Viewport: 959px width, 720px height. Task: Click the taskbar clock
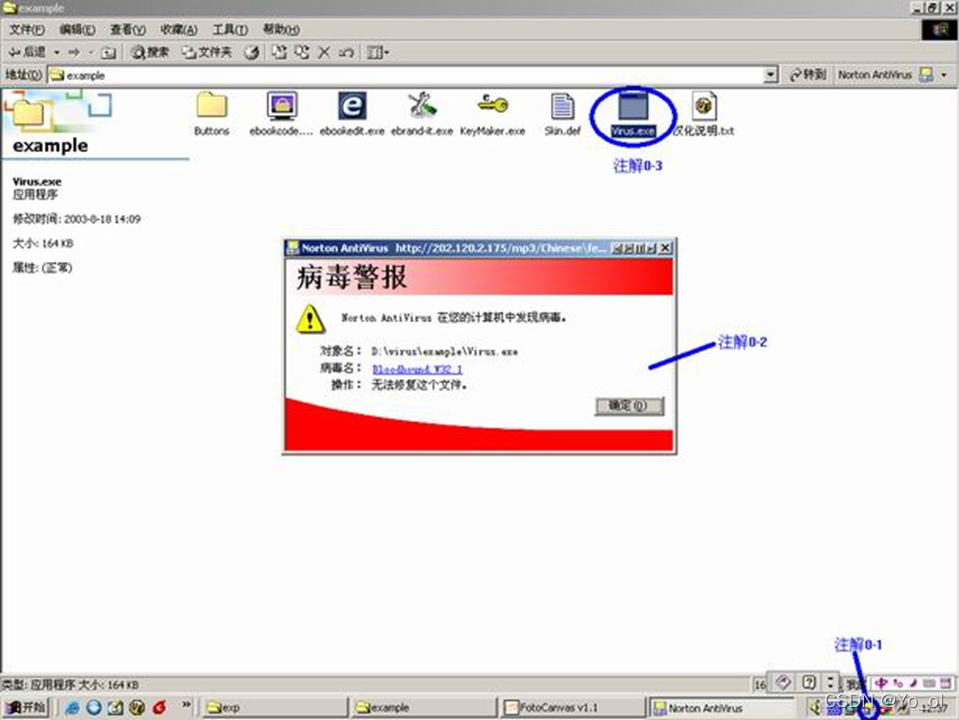pos(933,708)
